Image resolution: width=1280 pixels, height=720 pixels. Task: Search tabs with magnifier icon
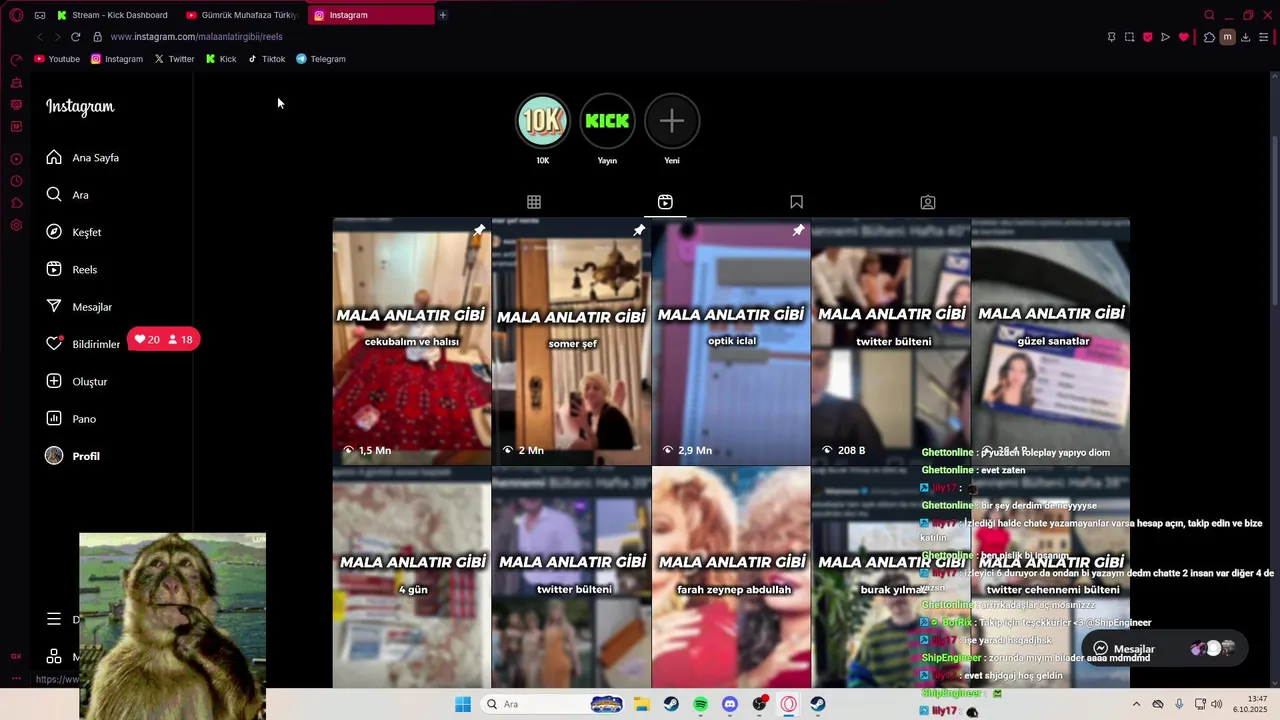coord(1209,15)
